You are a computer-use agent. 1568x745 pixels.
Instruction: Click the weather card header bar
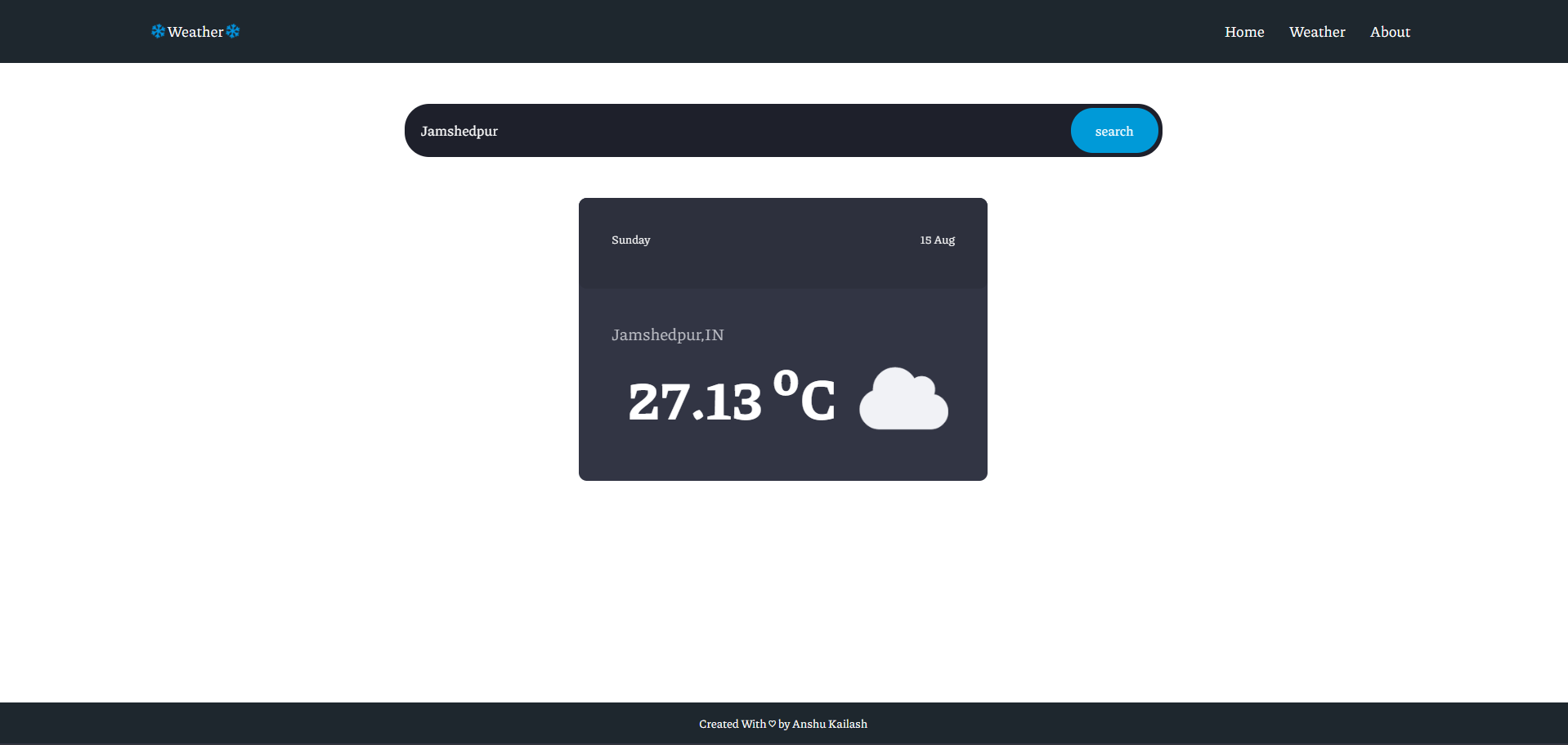pyautogui.click(x=782, y=242)
